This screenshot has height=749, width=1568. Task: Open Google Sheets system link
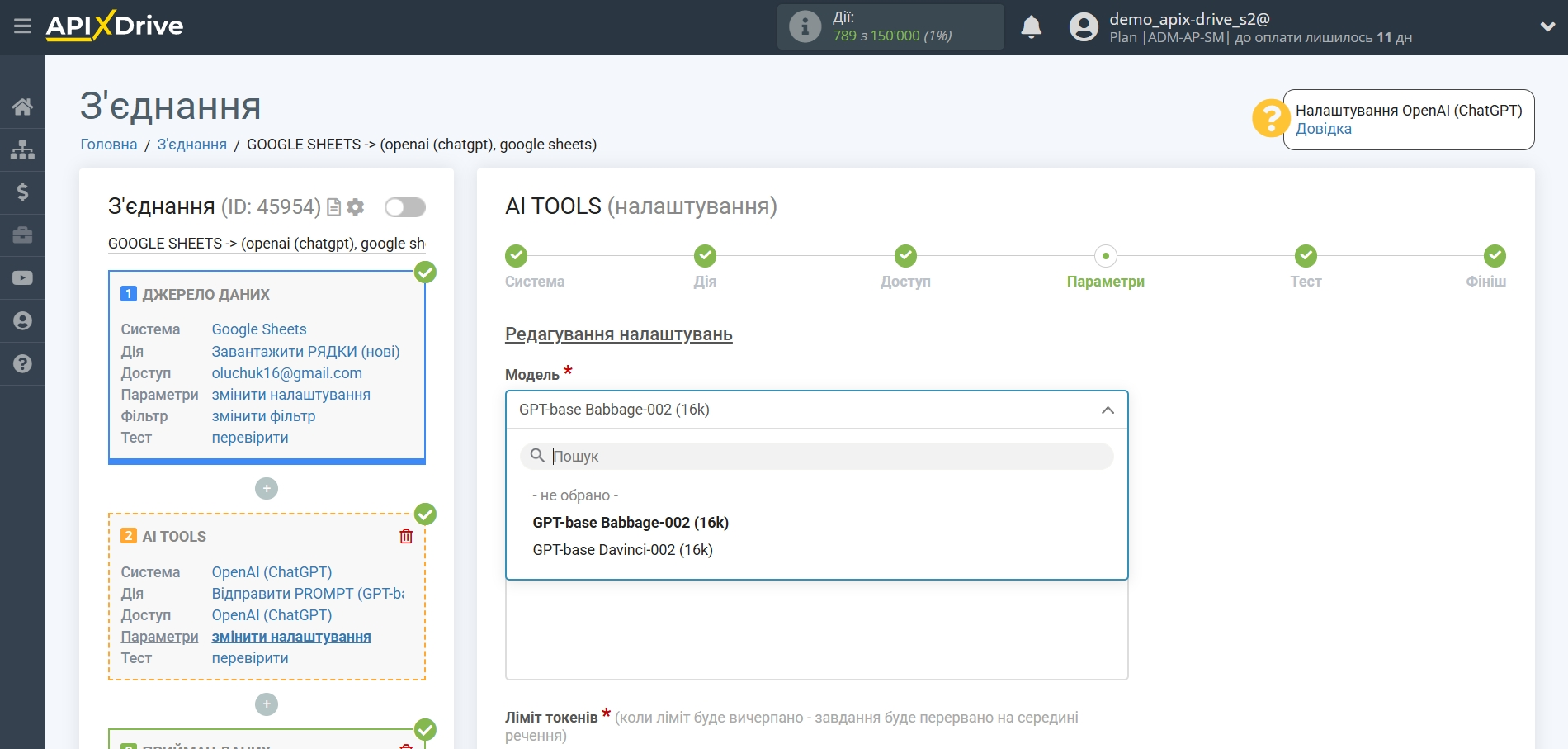258,329
